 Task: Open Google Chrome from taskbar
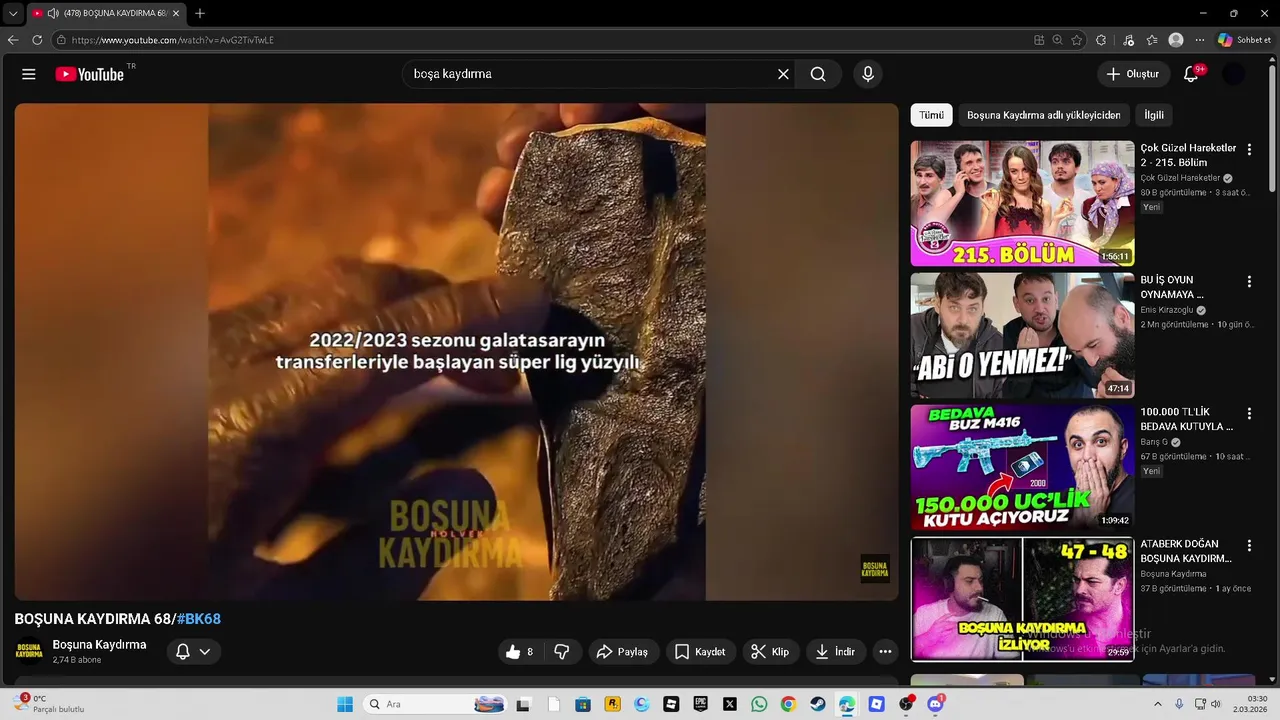pyautogui.click(x=788, y=704)
